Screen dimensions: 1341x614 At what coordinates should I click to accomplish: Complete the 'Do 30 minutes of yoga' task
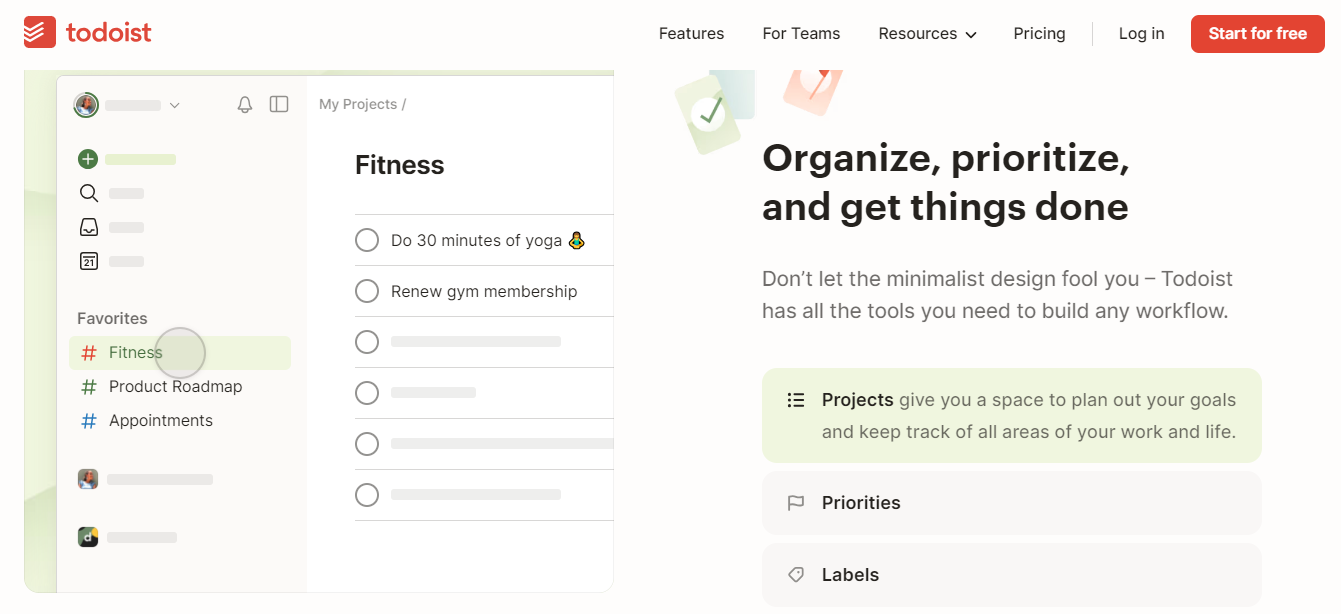[367, 240]
